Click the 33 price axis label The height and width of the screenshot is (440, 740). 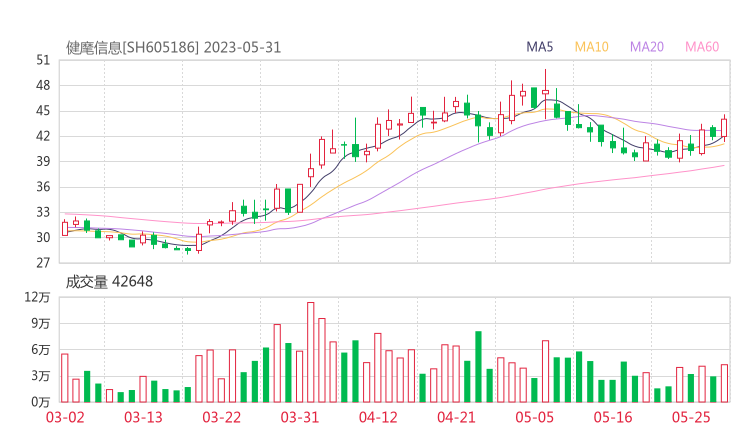pyautogui.click(x=43, y=212)
